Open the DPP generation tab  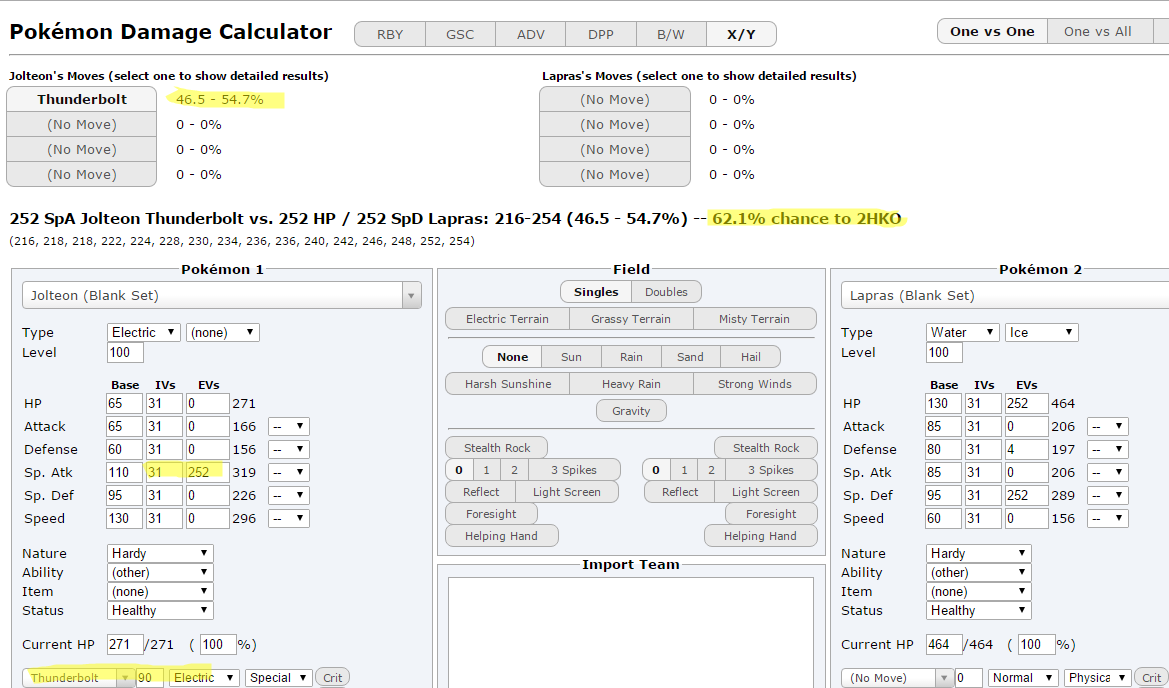601,34
